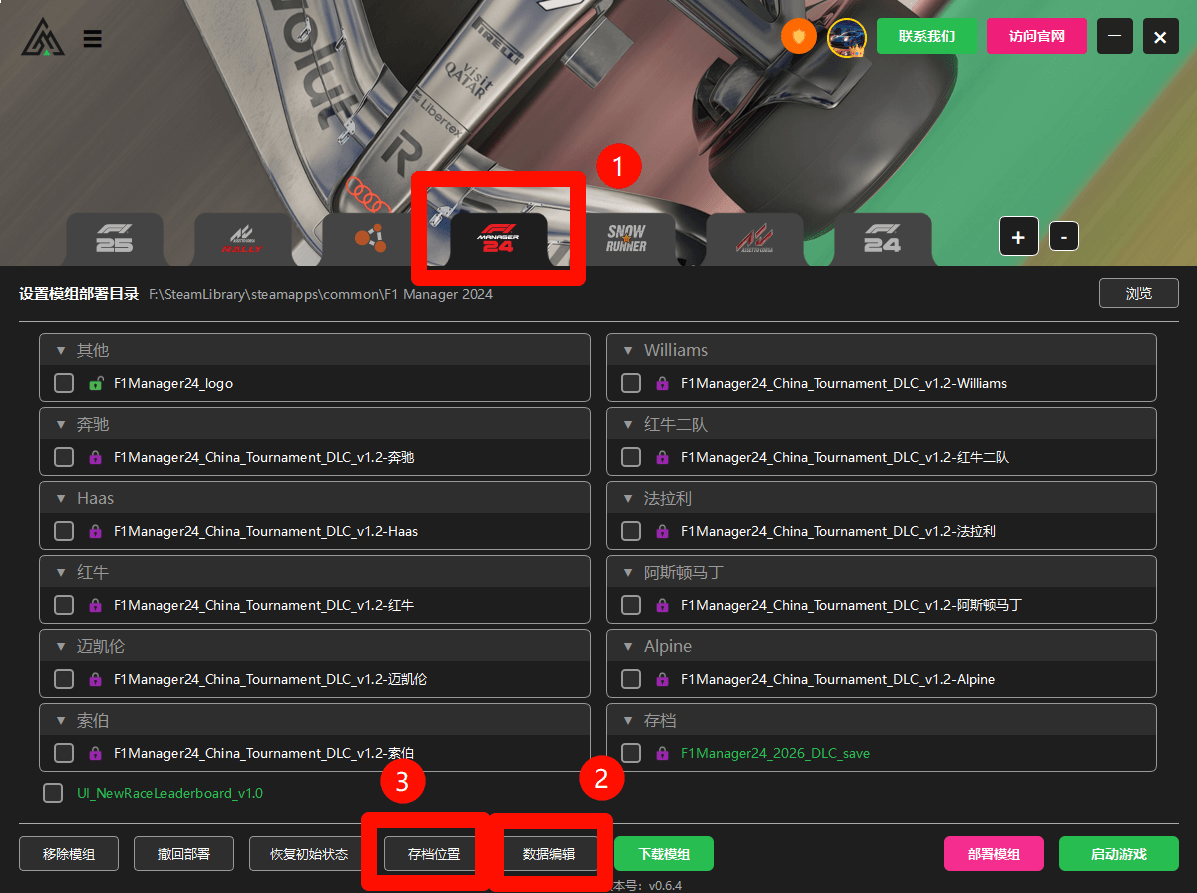Collapse the 阿斯顿马丁 group
This screenshot has height=893, width=1197.
[x=628, y=573]
